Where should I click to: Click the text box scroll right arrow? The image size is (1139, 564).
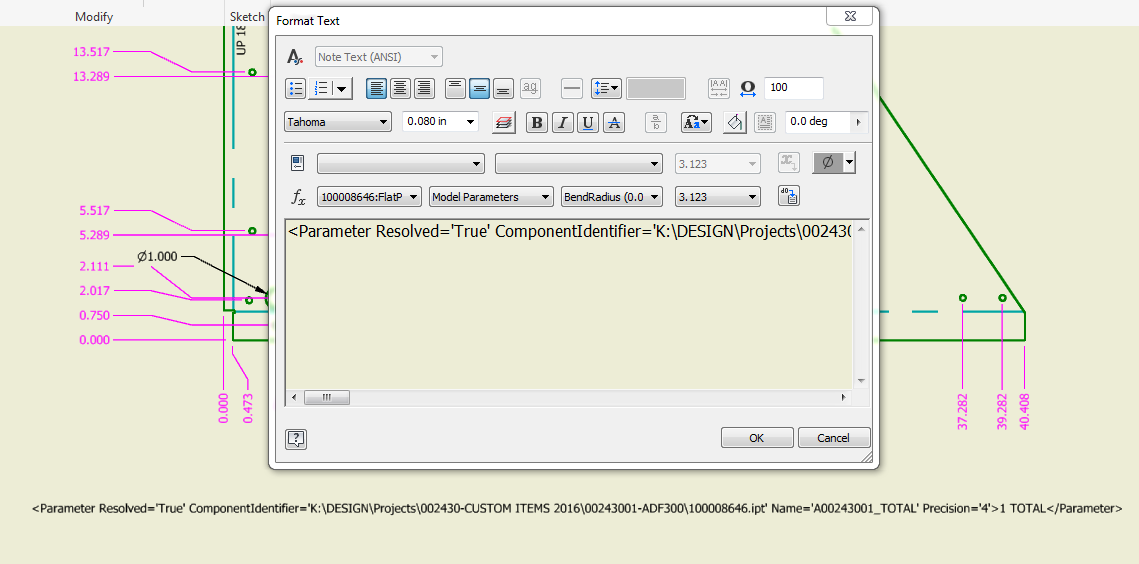[x=843, y=398]
